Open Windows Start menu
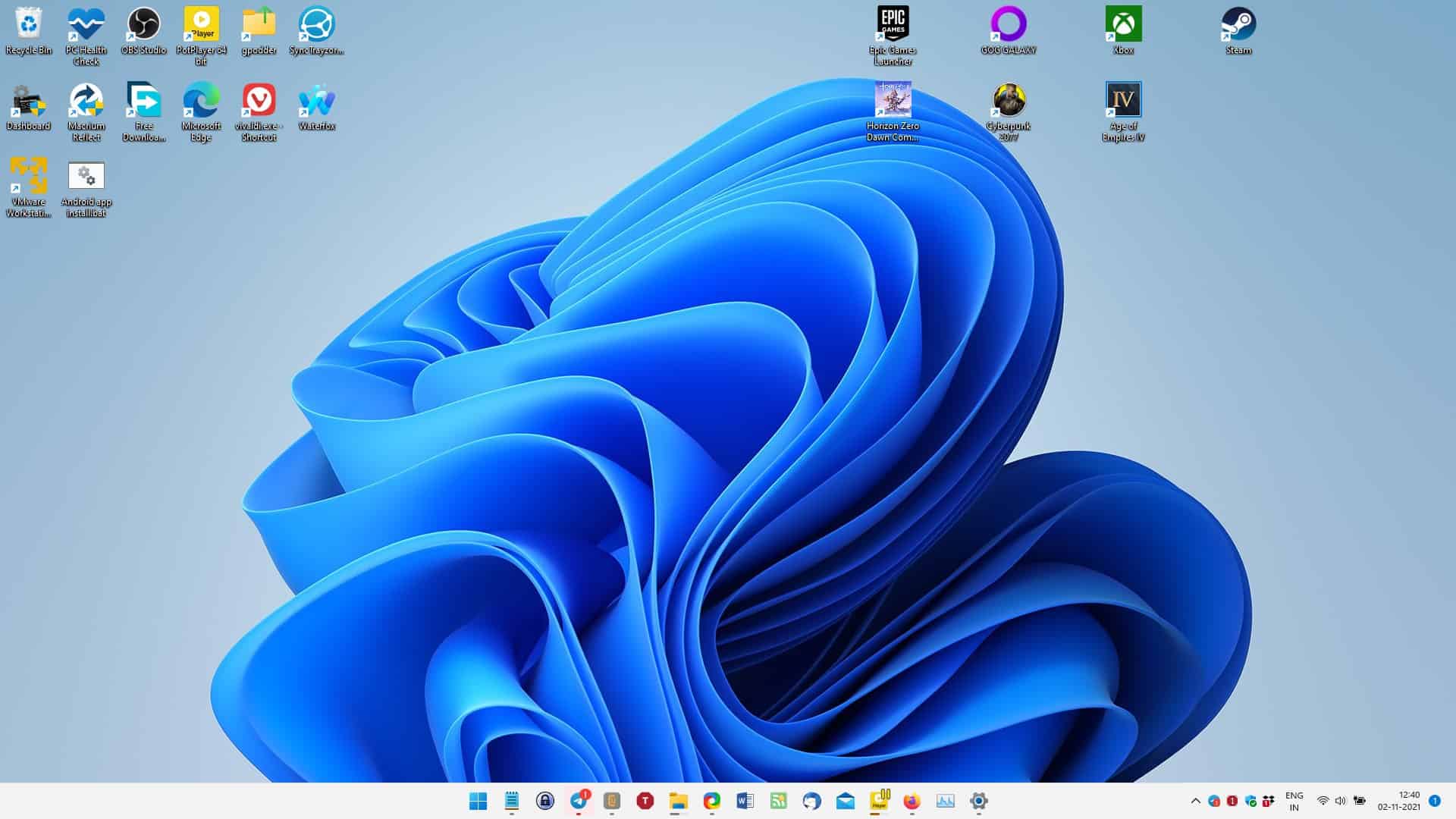The image size is (1456, 819). pos(478,801)
